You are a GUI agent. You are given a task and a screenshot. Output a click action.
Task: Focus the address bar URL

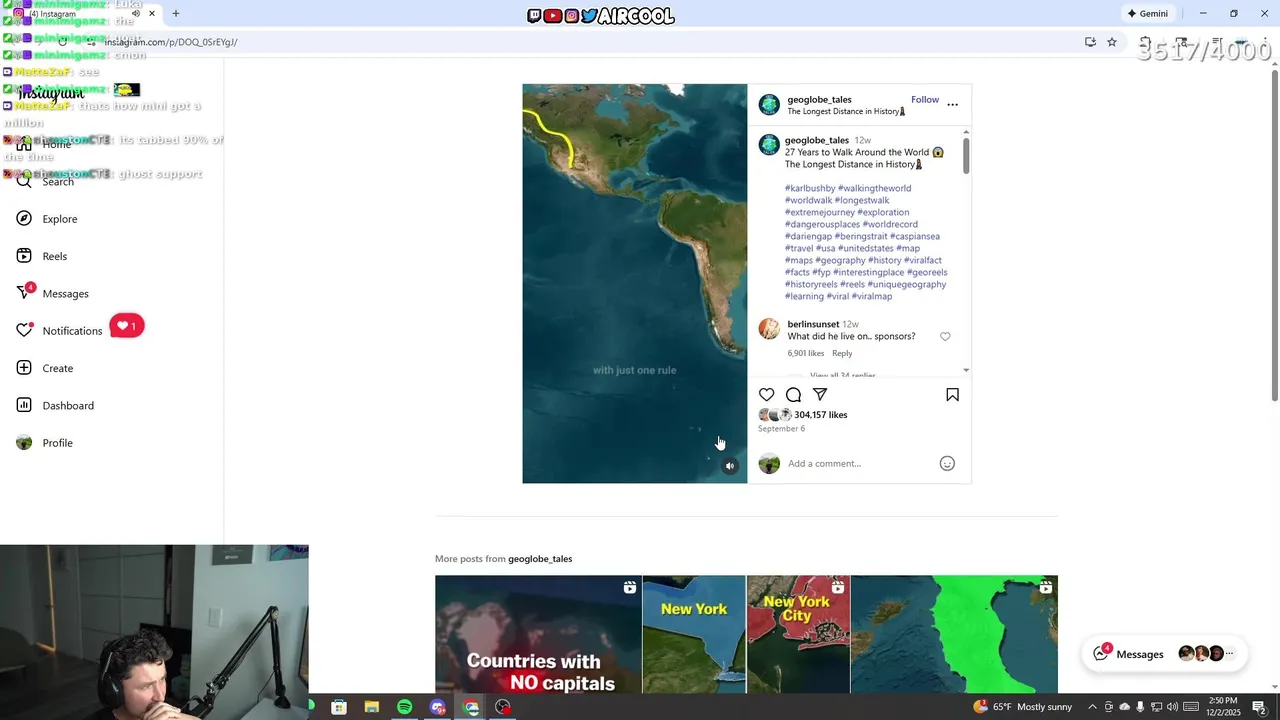pyautogui.click(x=171, y=42)
